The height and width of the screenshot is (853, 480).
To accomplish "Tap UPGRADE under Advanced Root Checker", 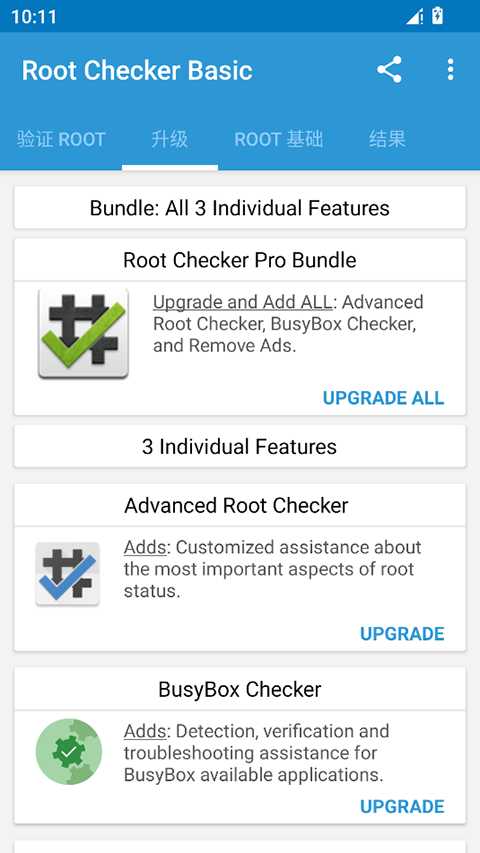I will [402, 634].
